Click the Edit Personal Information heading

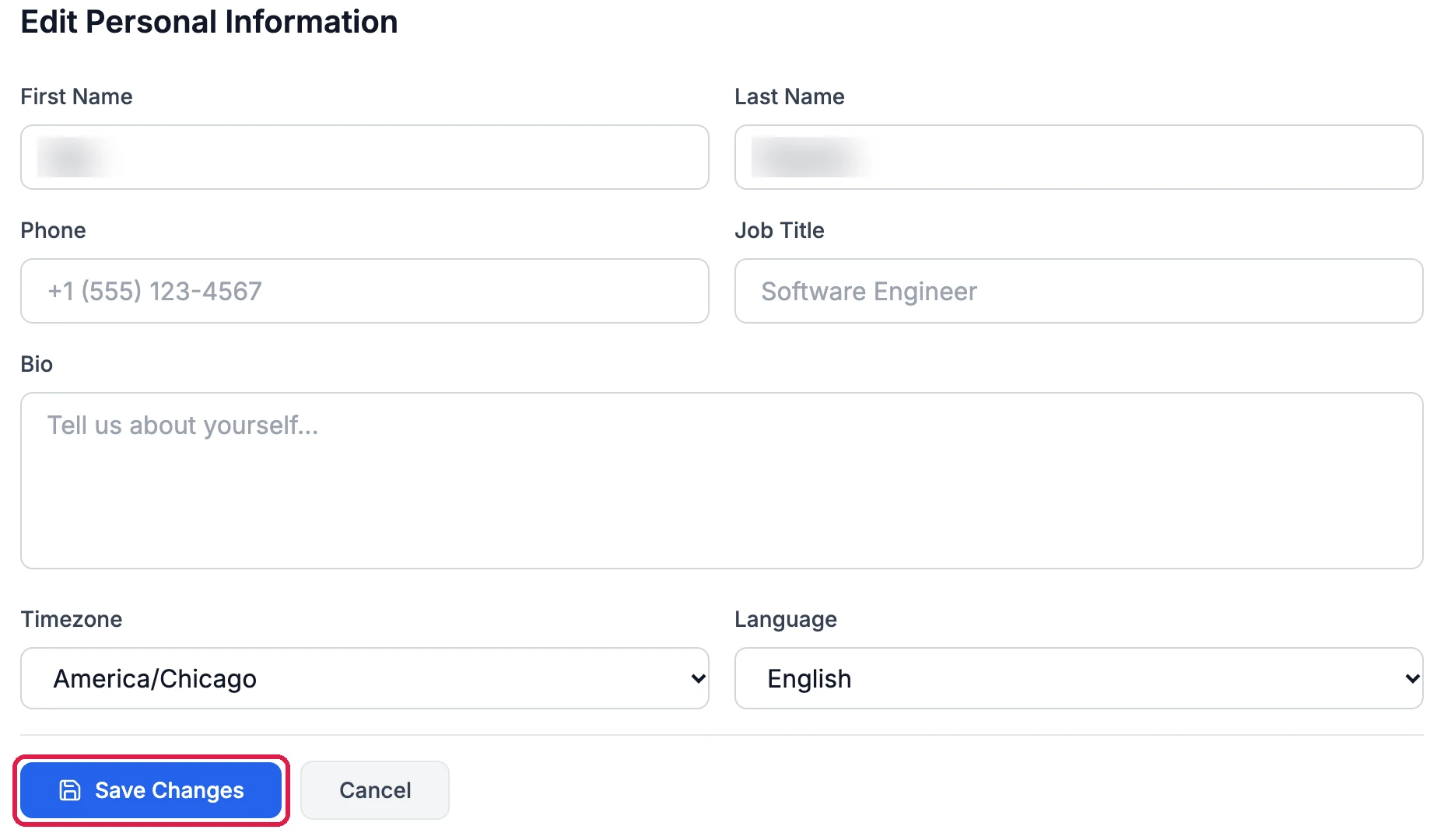click(209, 22)
